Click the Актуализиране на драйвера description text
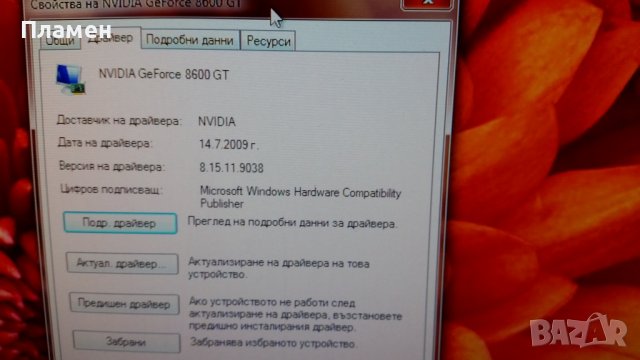Image resolution: width=640 pixels, height=360 pixels. click(x=279, y=268)
